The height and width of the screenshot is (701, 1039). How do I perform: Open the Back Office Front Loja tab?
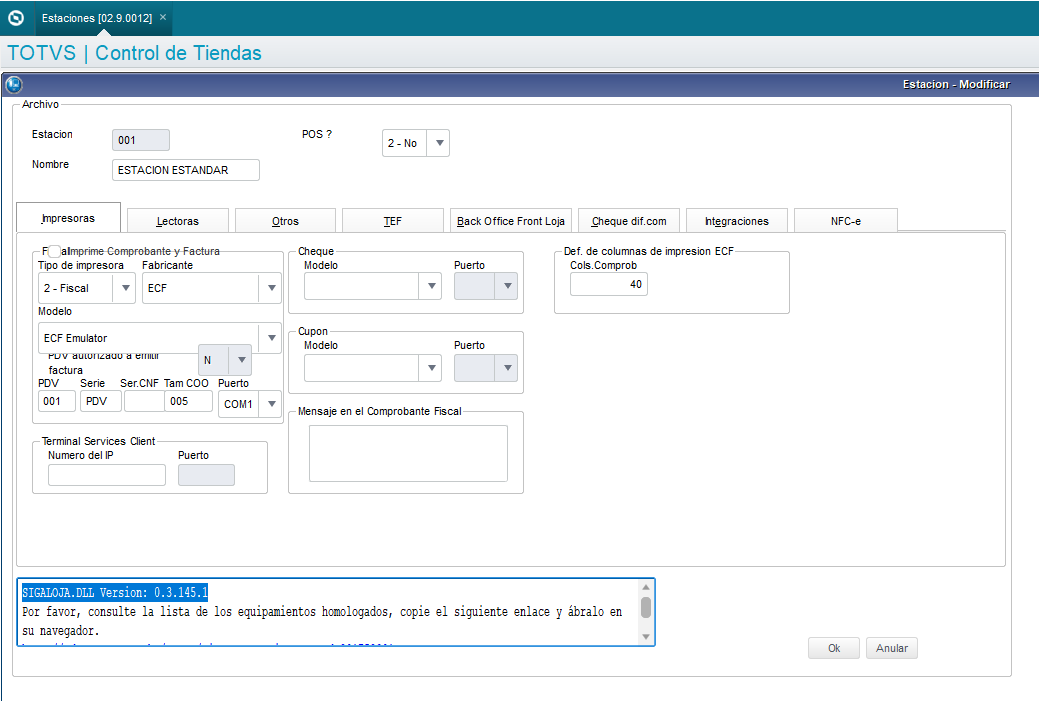pos(511,221)
